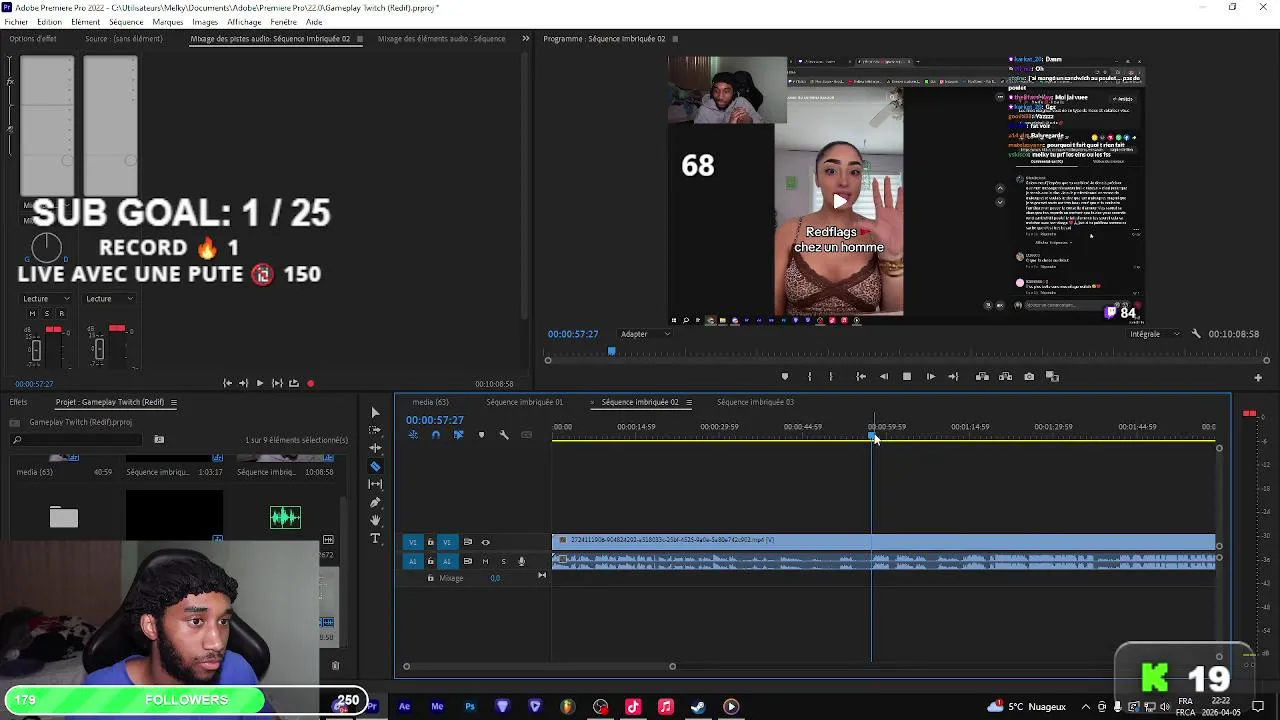Viewport: 1280px width, 720px height.
Task: Go to In point in Program monitor
Action: [861, 377]
